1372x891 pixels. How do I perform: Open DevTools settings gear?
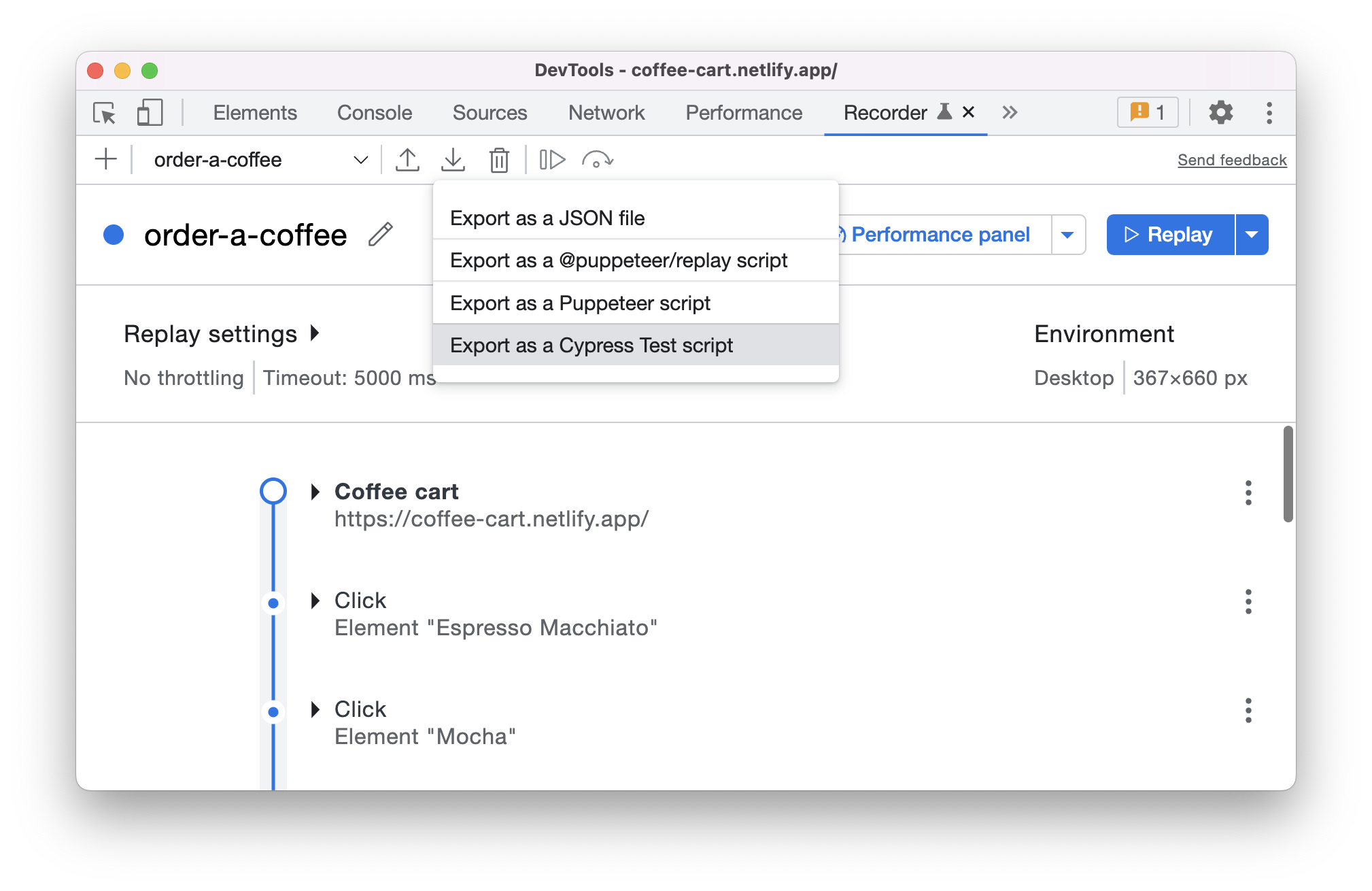1220,113
